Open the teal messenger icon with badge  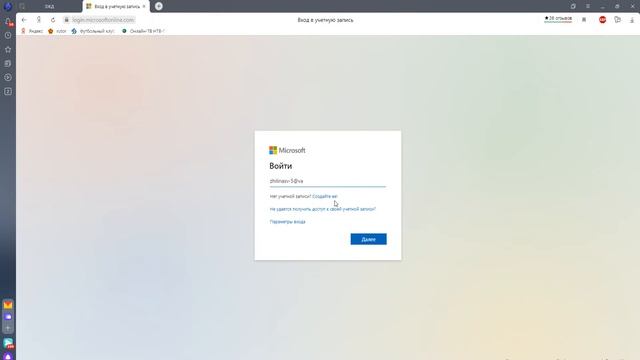point(8,343)
